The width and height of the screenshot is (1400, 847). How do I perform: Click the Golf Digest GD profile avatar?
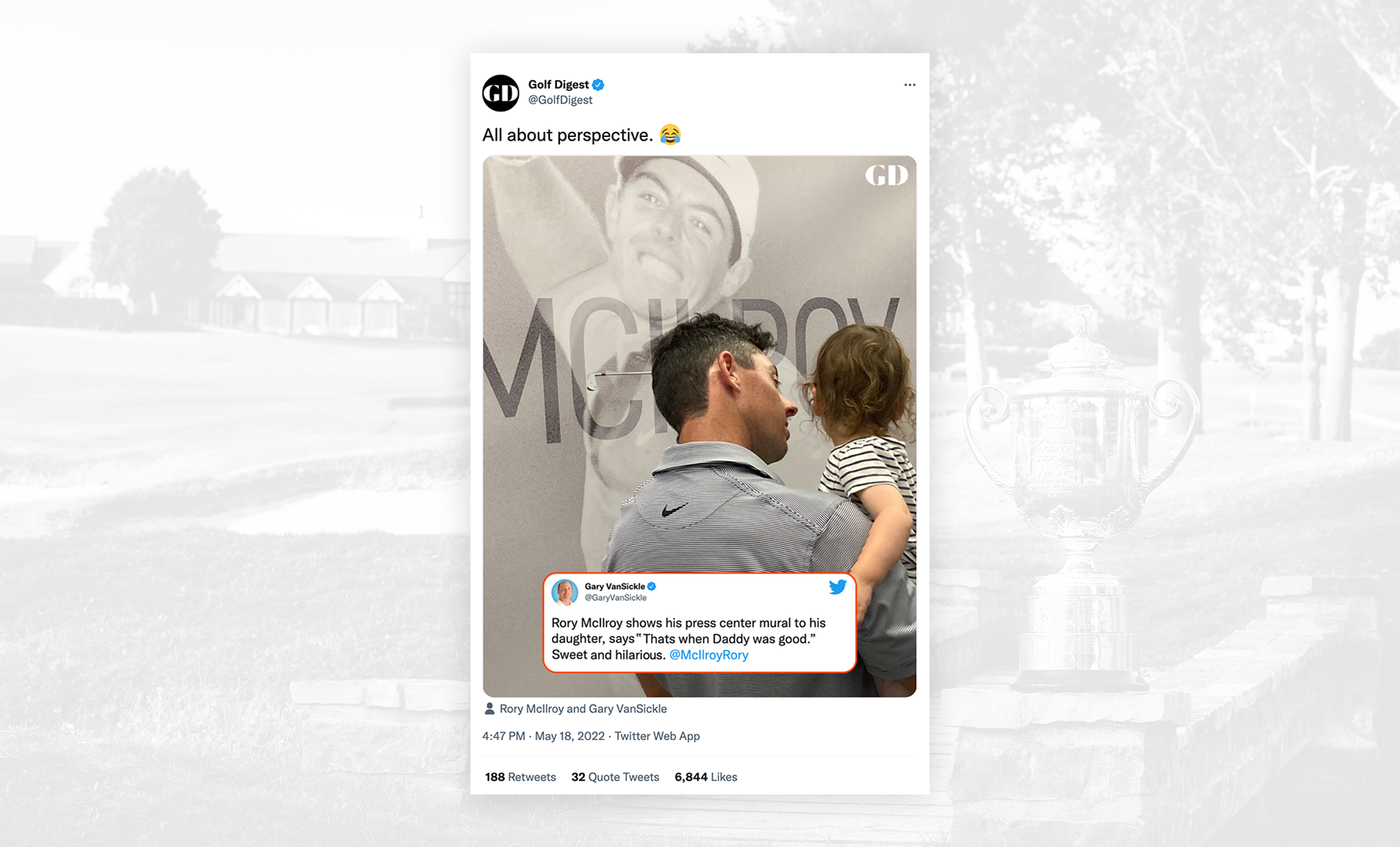[500, 93]
